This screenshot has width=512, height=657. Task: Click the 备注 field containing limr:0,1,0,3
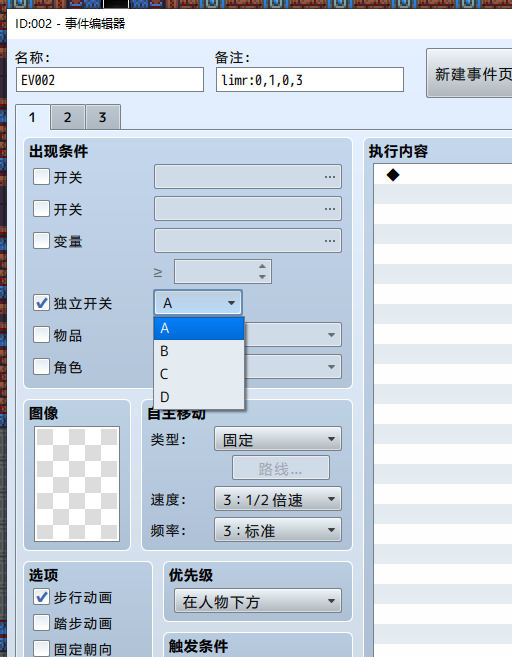point(310,80)
